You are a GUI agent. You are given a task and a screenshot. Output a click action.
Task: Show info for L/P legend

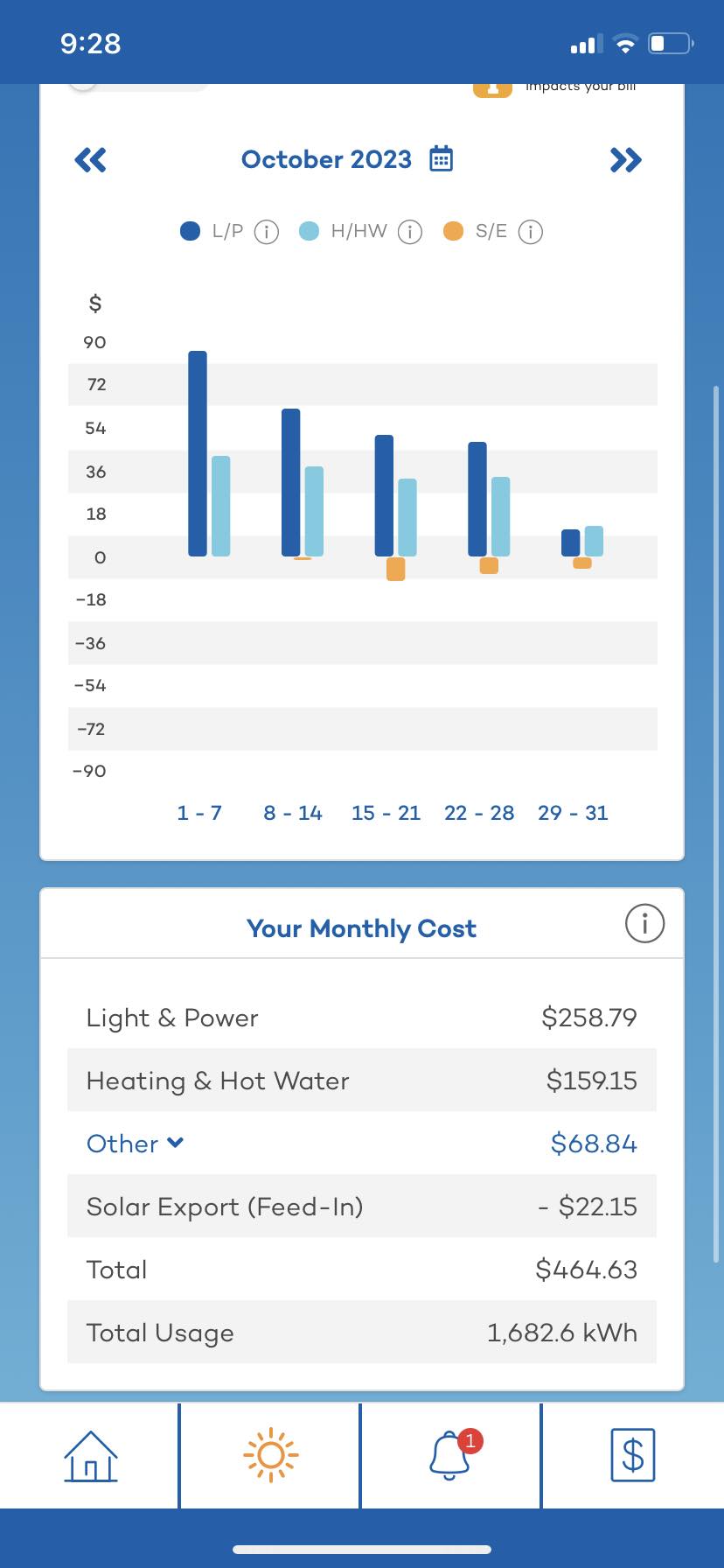pos(267,232)
